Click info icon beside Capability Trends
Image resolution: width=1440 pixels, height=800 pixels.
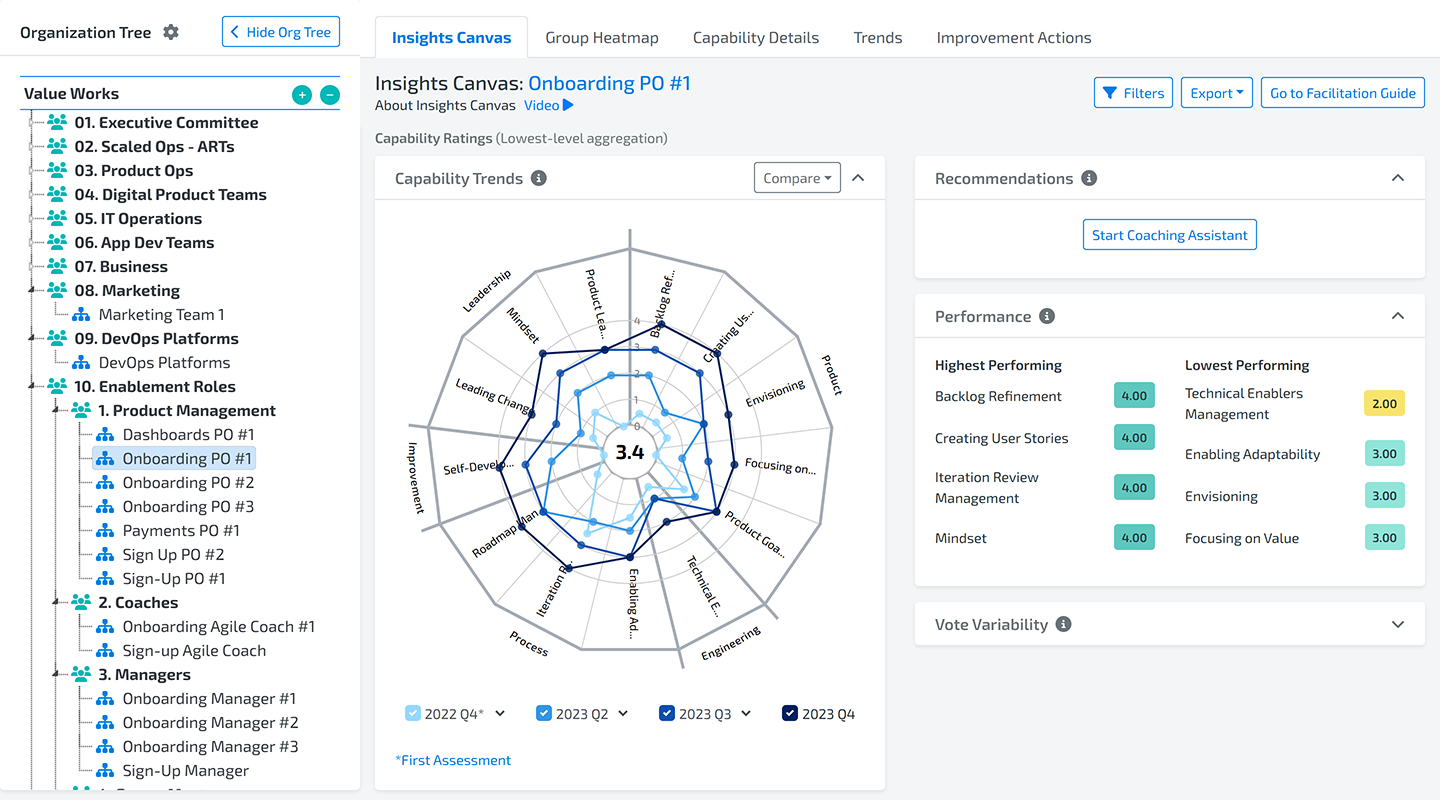pyautogui.click(x=539, y=178)
